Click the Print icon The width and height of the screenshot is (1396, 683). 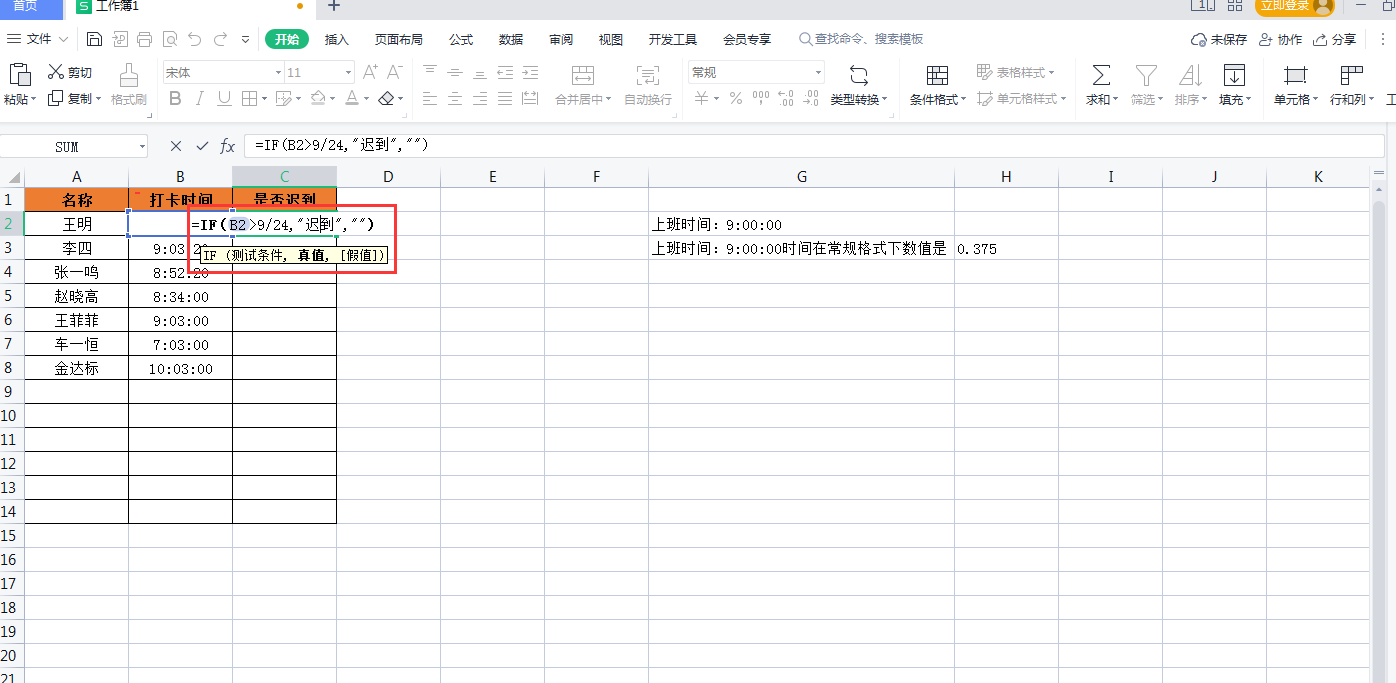(144, 40)
